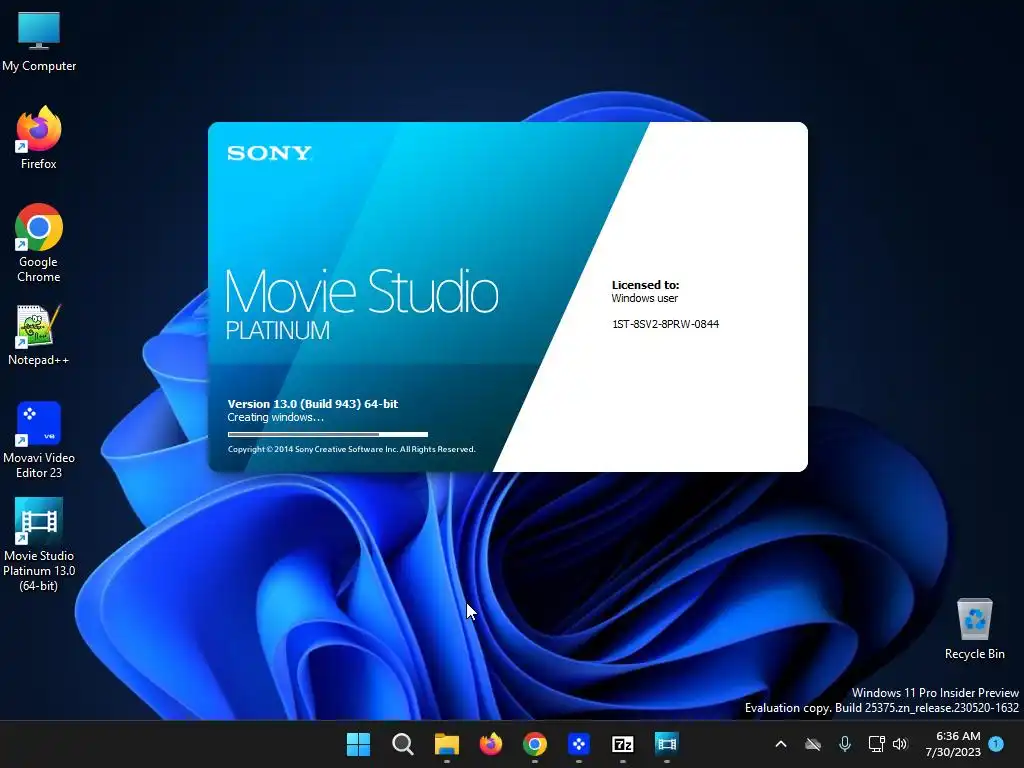Open File Explorer from the taskbar
The width and height of the screenshot is (1024, 768).
[x=447, y=744]
